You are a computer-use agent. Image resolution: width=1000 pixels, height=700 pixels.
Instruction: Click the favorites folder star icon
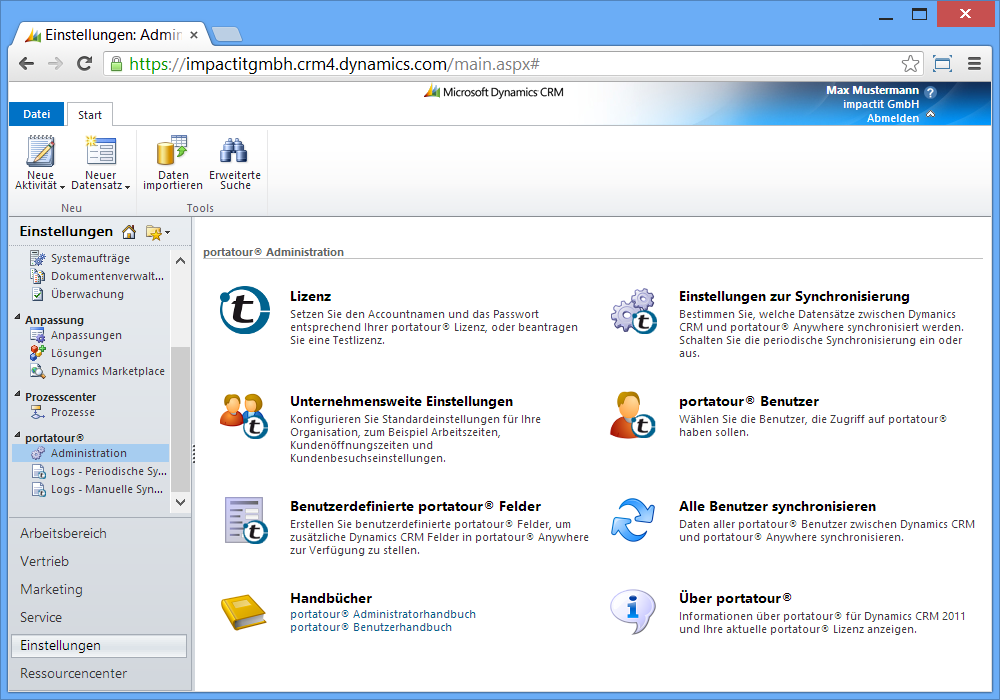click(x=153, y=233)
